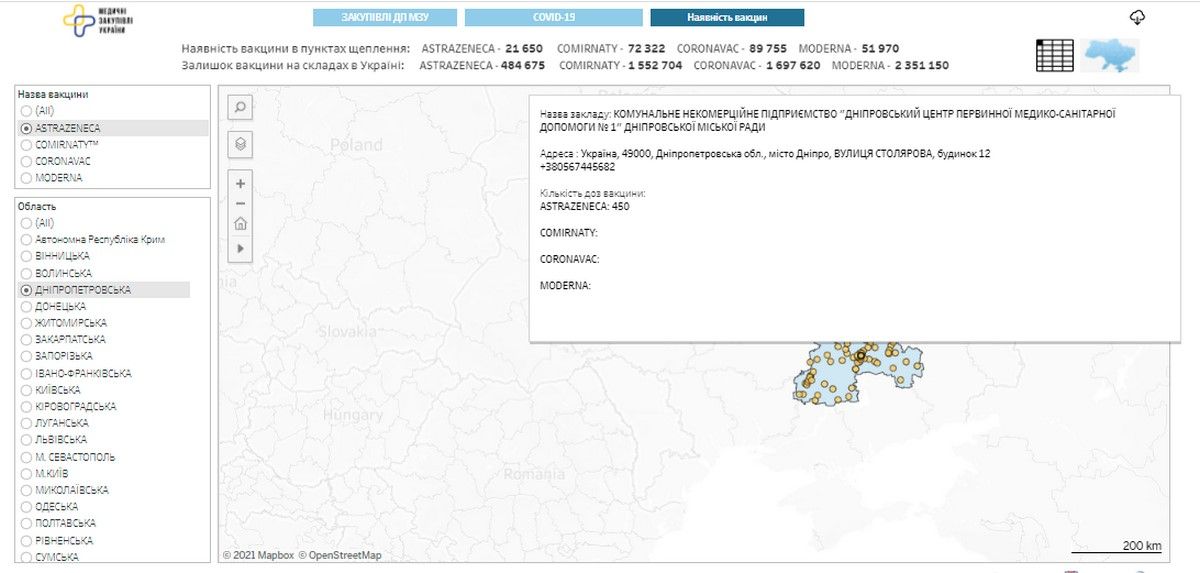1200x573 pixels.
Task: Click the map search magnifier icon
Action: click(240, 107)
